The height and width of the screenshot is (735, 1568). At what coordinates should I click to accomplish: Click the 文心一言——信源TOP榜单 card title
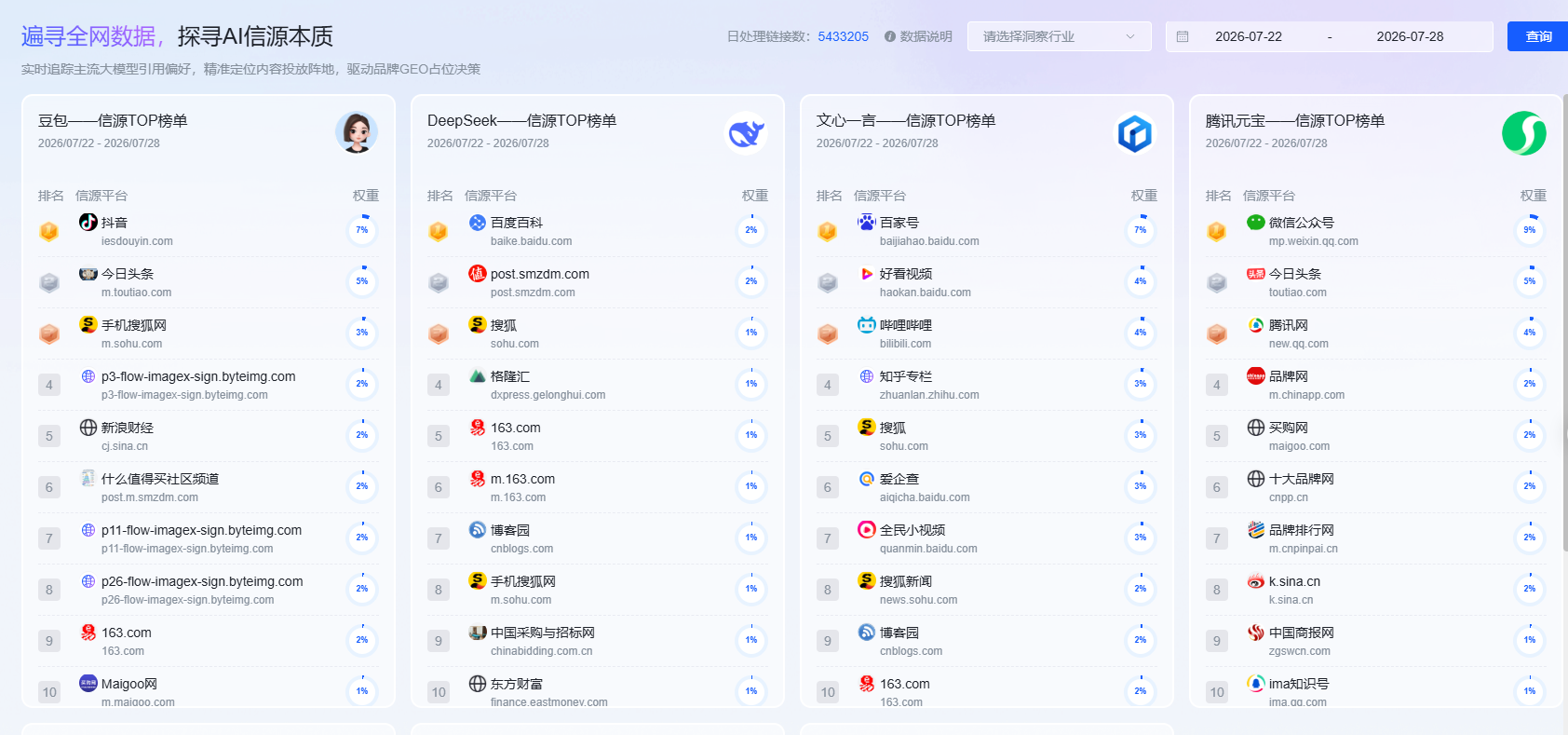click(906, 121)
